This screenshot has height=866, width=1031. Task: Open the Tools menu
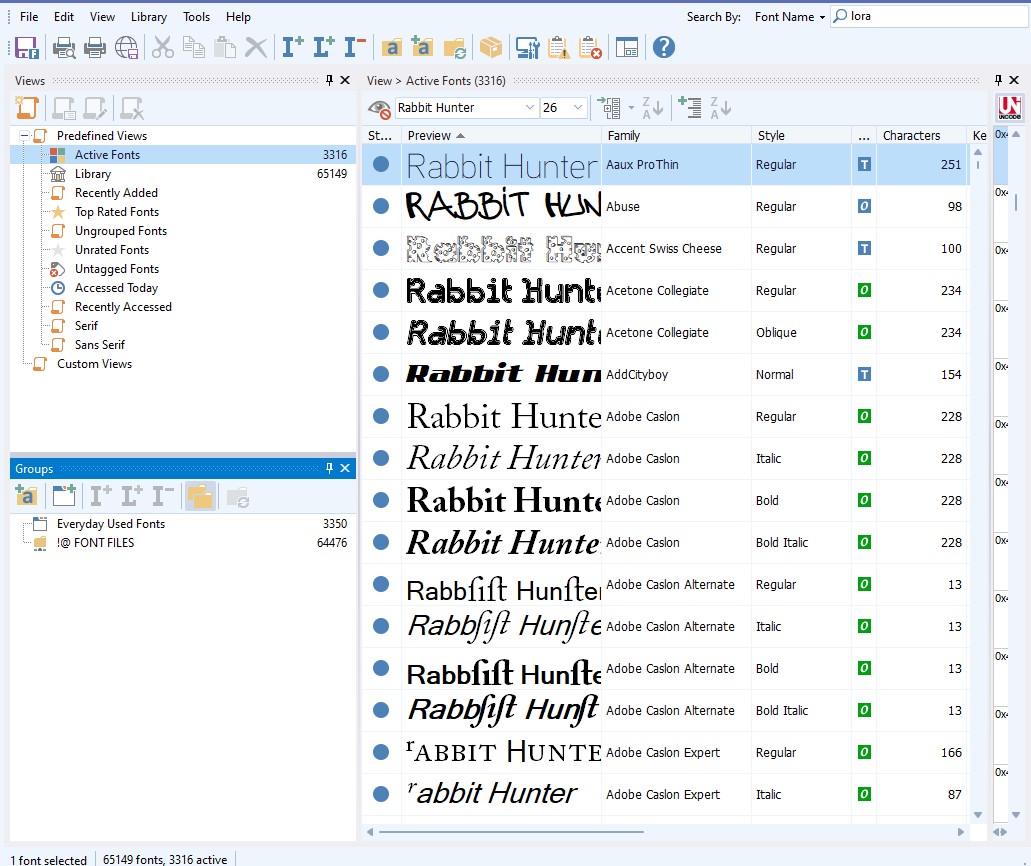(196, 16)
